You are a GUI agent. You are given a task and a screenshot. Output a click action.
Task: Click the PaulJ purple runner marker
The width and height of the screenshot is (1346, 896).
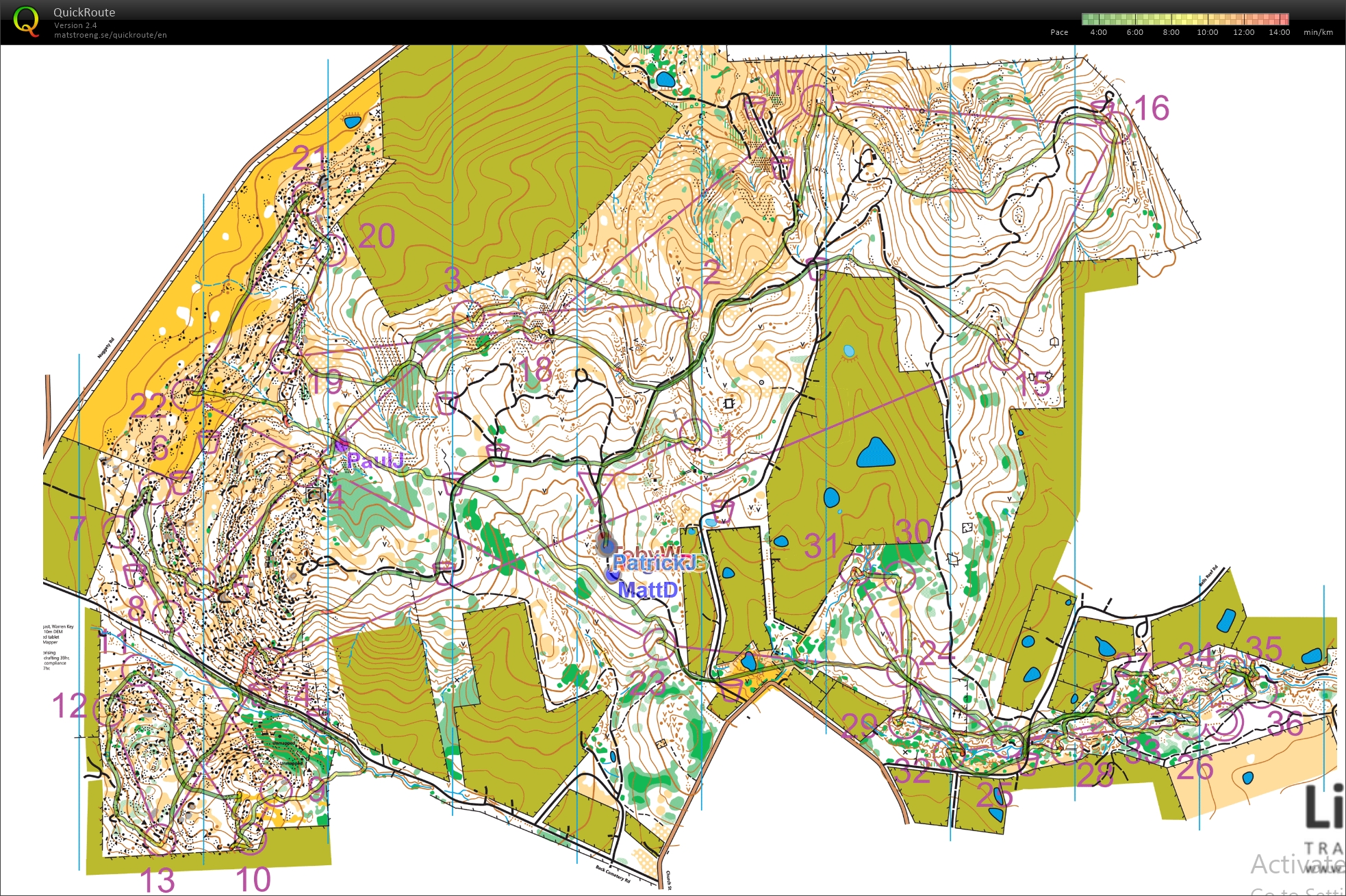(342, 445)
